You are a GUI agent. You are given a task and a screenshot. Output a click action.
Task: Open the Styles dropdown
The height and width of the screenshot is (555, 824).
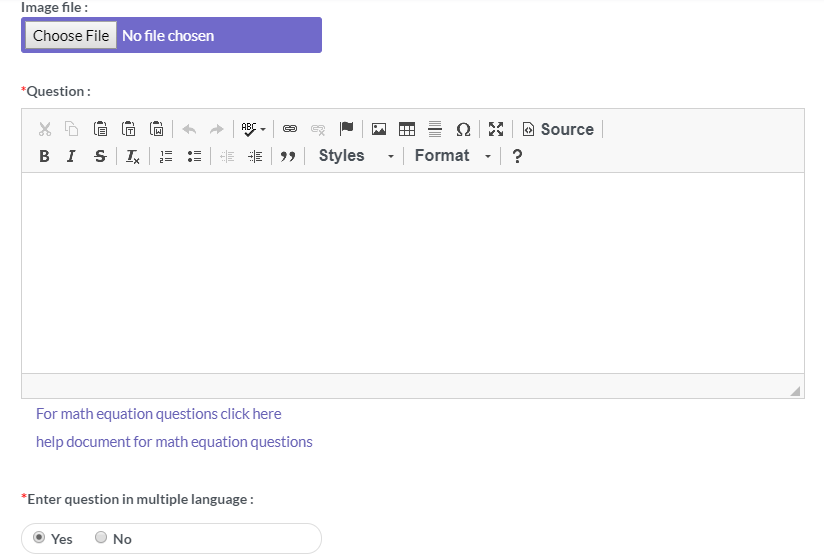tap(356, 156)
